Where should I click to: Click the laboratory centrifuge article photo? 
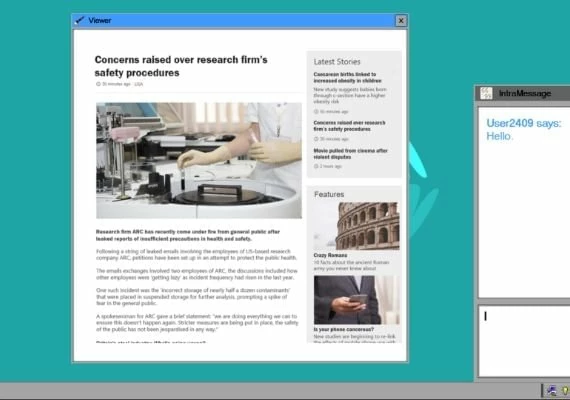click(x=199, y=160)
